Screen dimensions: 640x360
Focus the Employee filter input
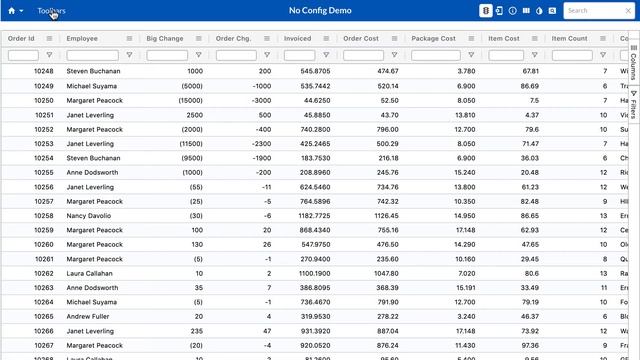click(93, 55)
